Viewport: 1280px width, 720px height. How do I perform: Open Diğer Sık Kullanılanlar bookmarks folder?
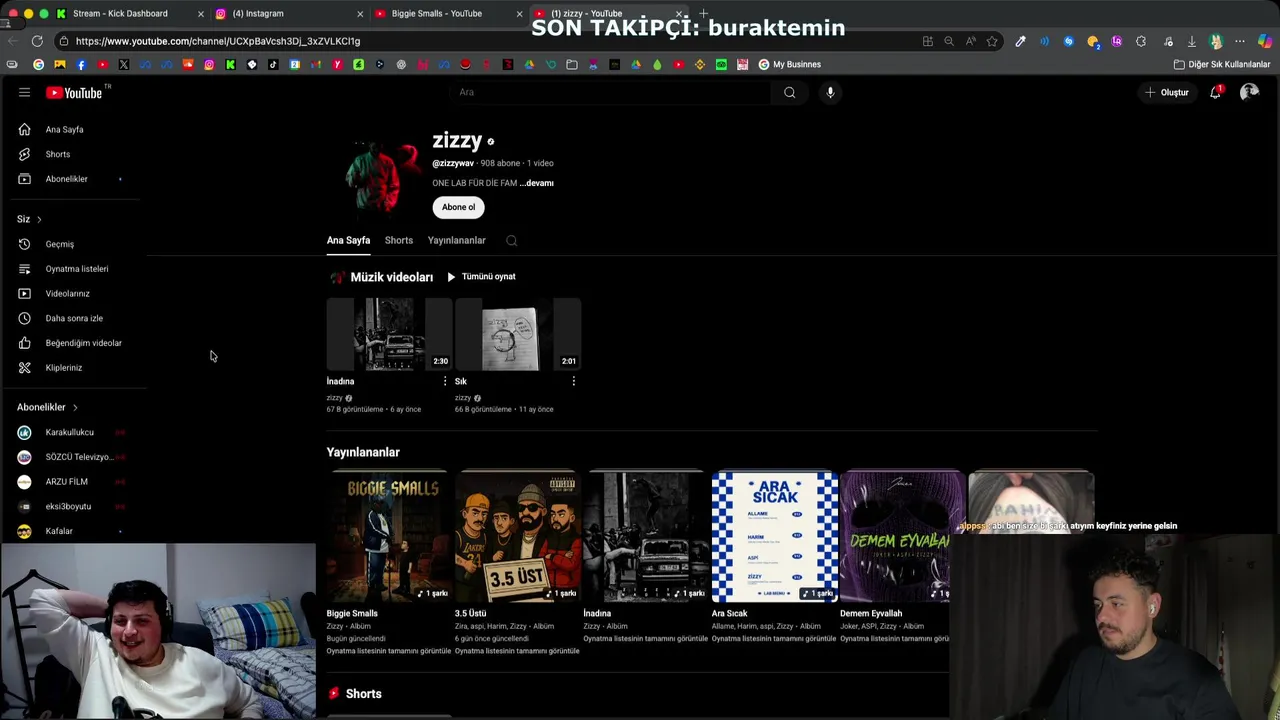pyautogui.click(x=1222, y=64)
